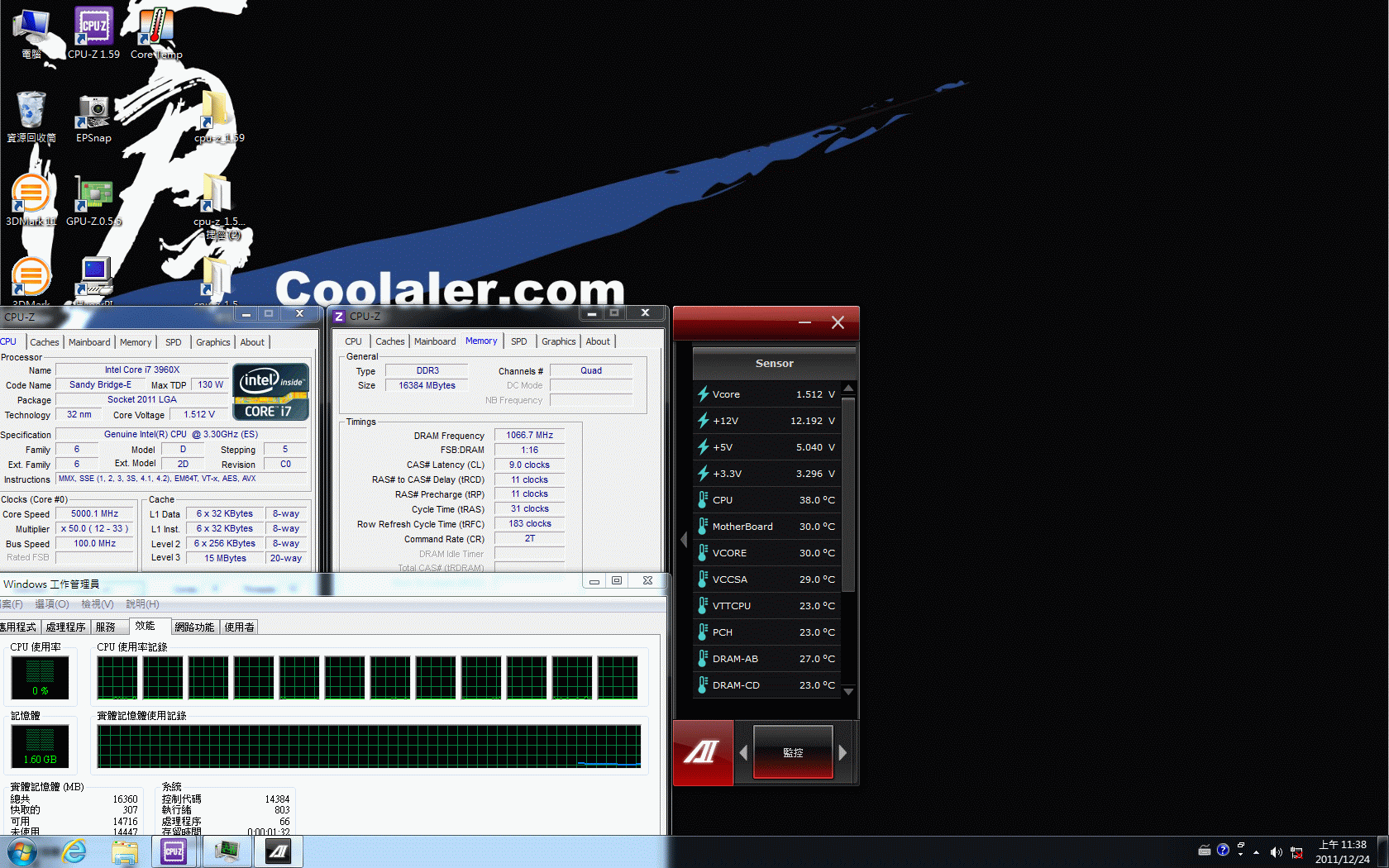This screenshot has width=1389, height=868.
Task: Click the sensor list scrollbar thumb
Action: 848,496
